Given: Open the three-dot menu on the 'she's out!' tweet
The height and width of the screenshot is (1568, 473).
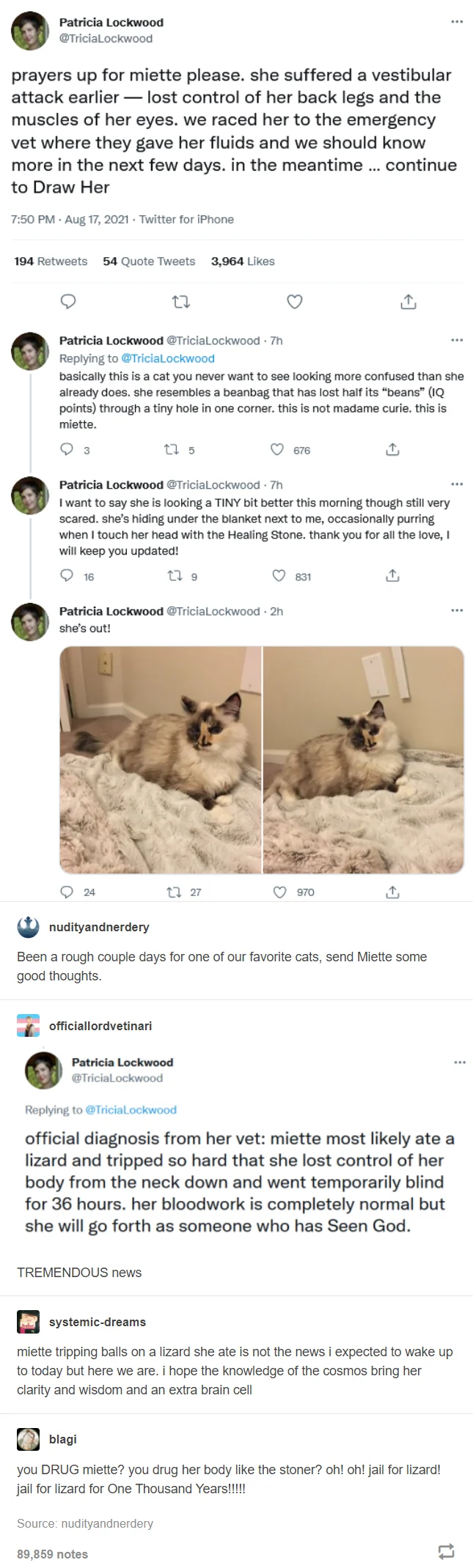Looking at the screenshot, I should click(456, 610).
